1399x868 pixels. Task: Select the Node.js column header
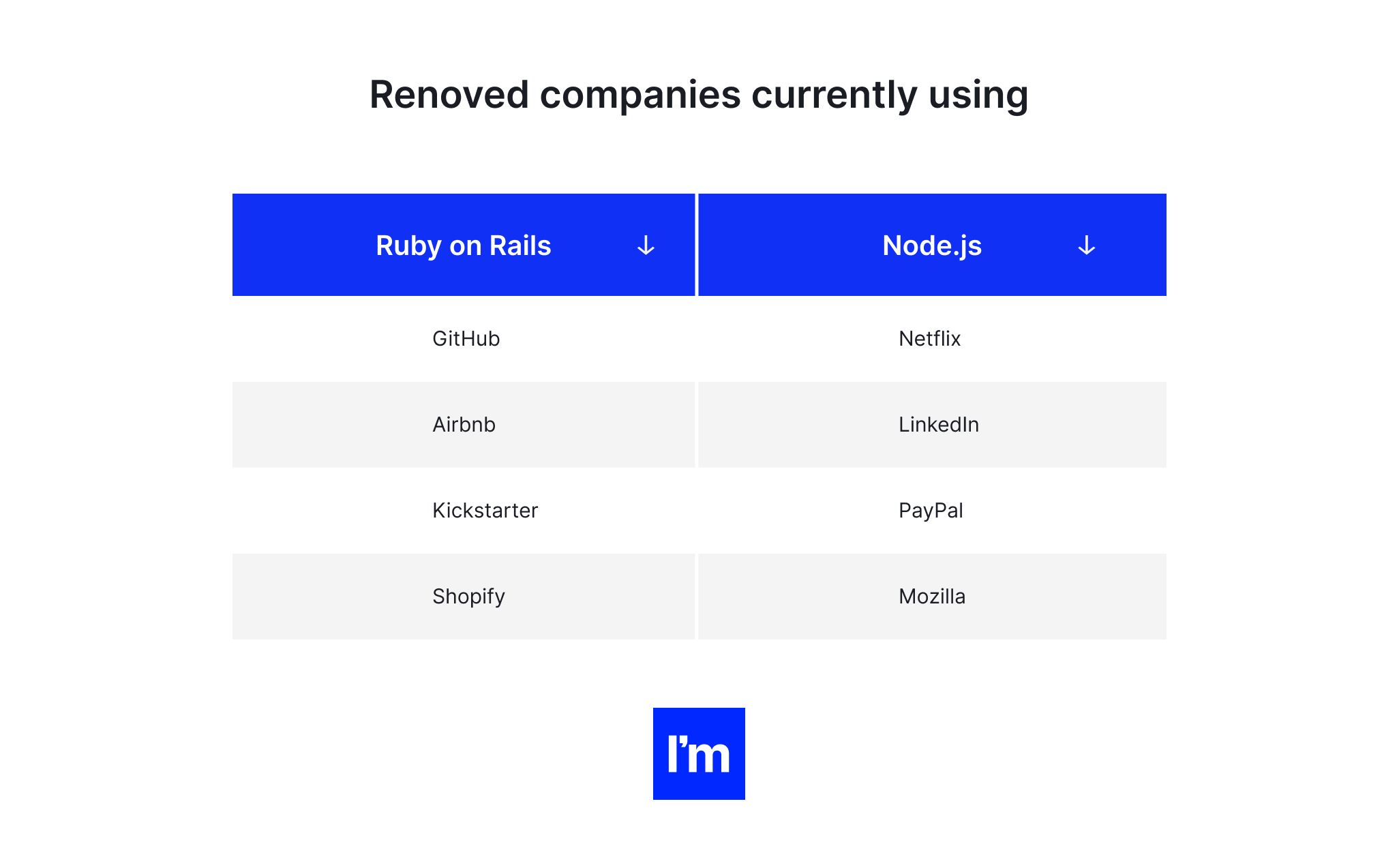pyautogui.click(x=932, y=245)
